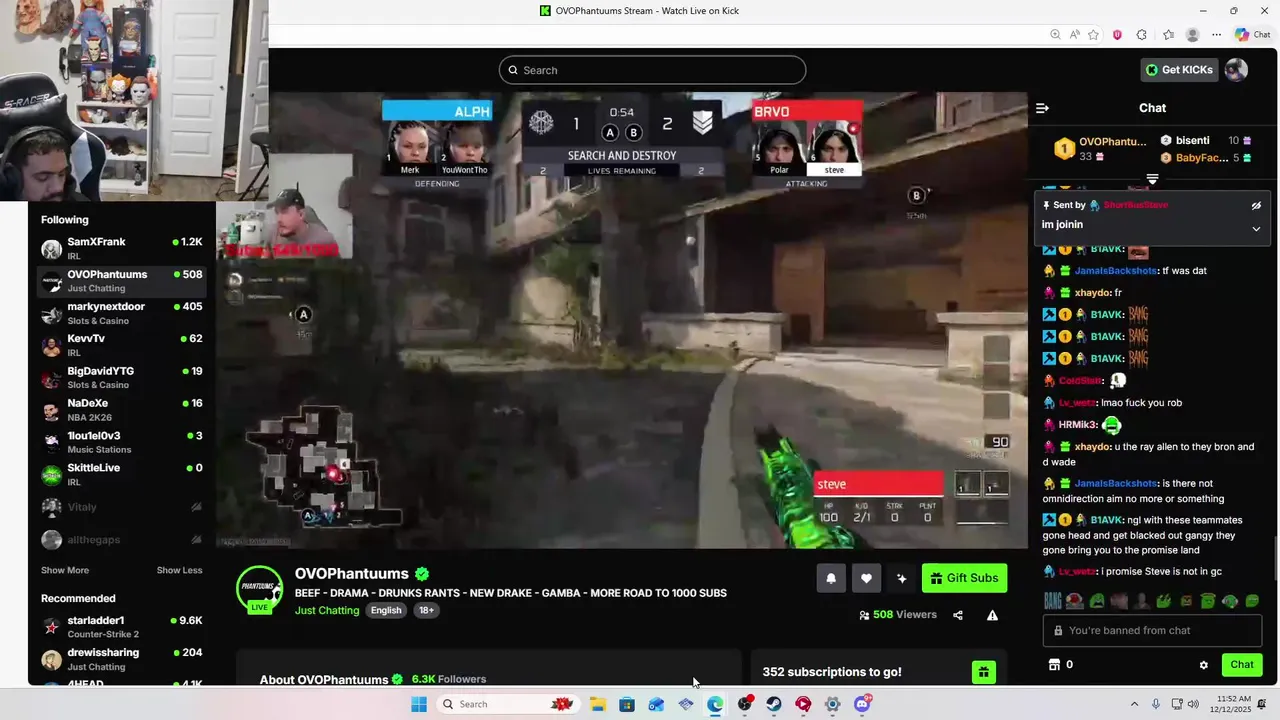Click the browser zoom magnifier icon
Screen dimensions: 1280x720
(x=1055, y=35)
